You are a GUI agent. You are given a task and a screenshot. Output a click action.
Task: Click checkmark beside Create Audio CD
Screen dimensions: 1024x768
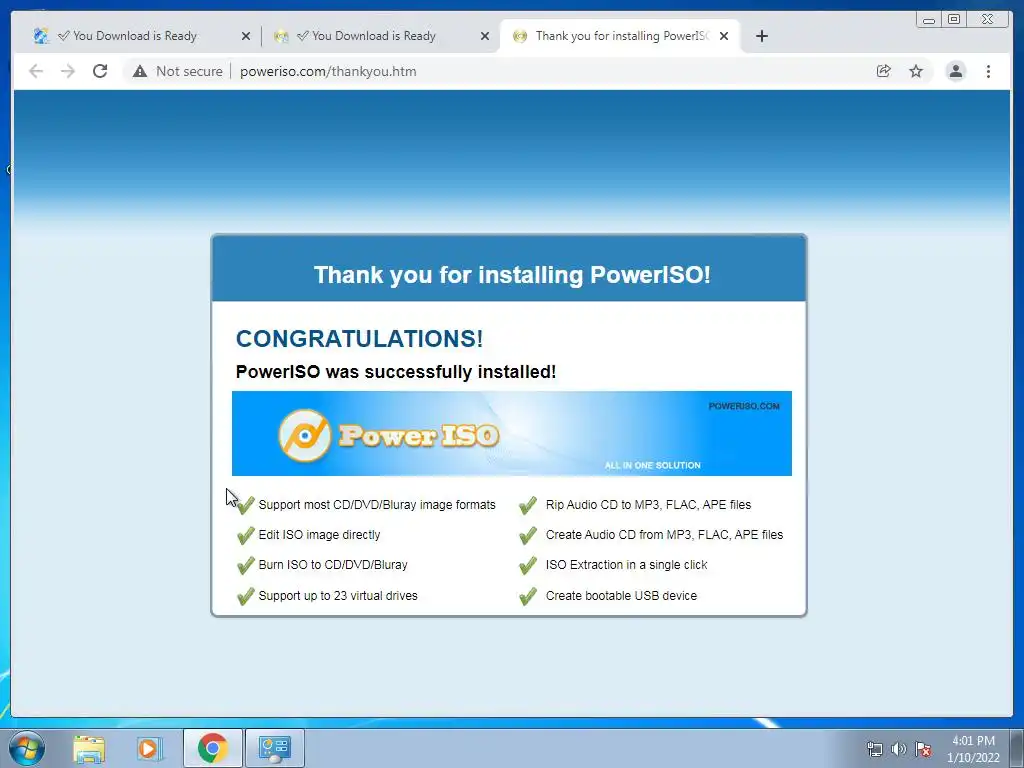pos(528,535)
